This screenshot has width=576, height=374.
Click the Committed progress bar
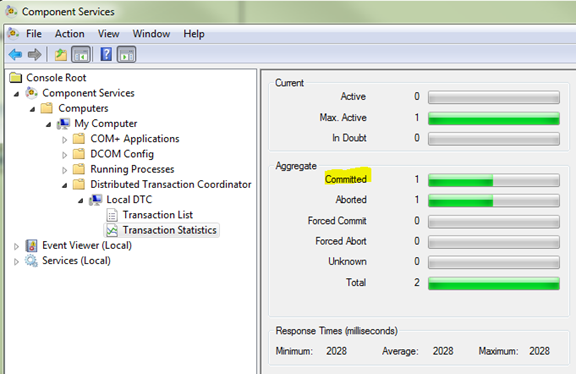[494, 180]
